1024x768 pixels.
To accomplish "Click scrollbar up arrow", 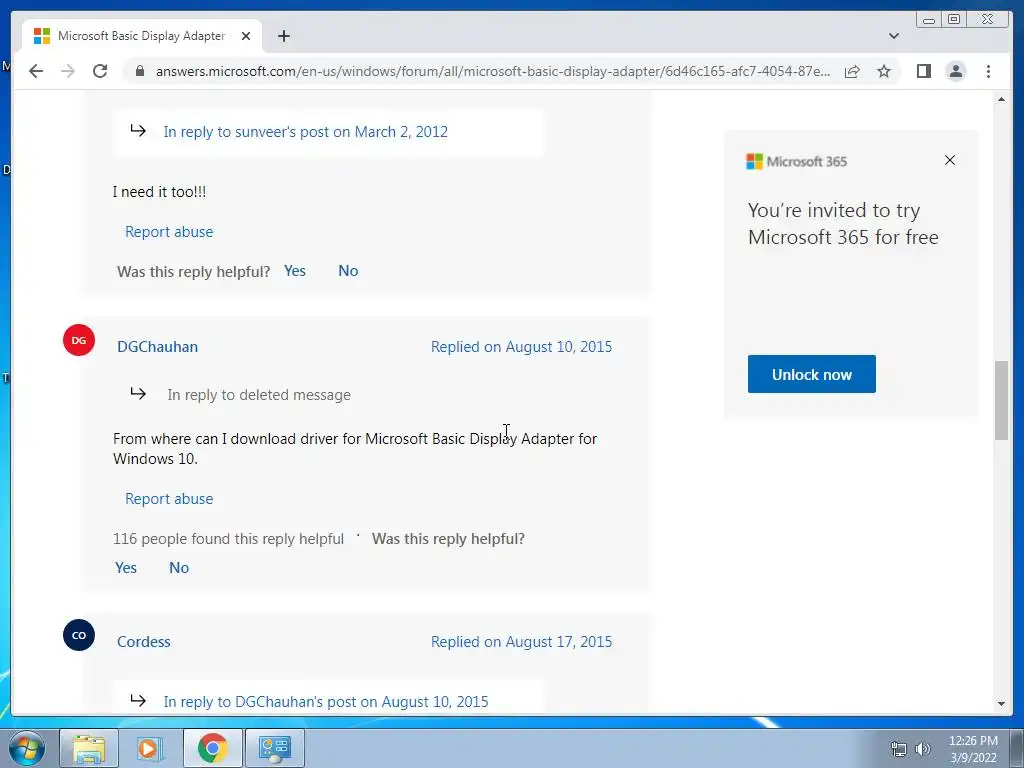I will 1001,99.
